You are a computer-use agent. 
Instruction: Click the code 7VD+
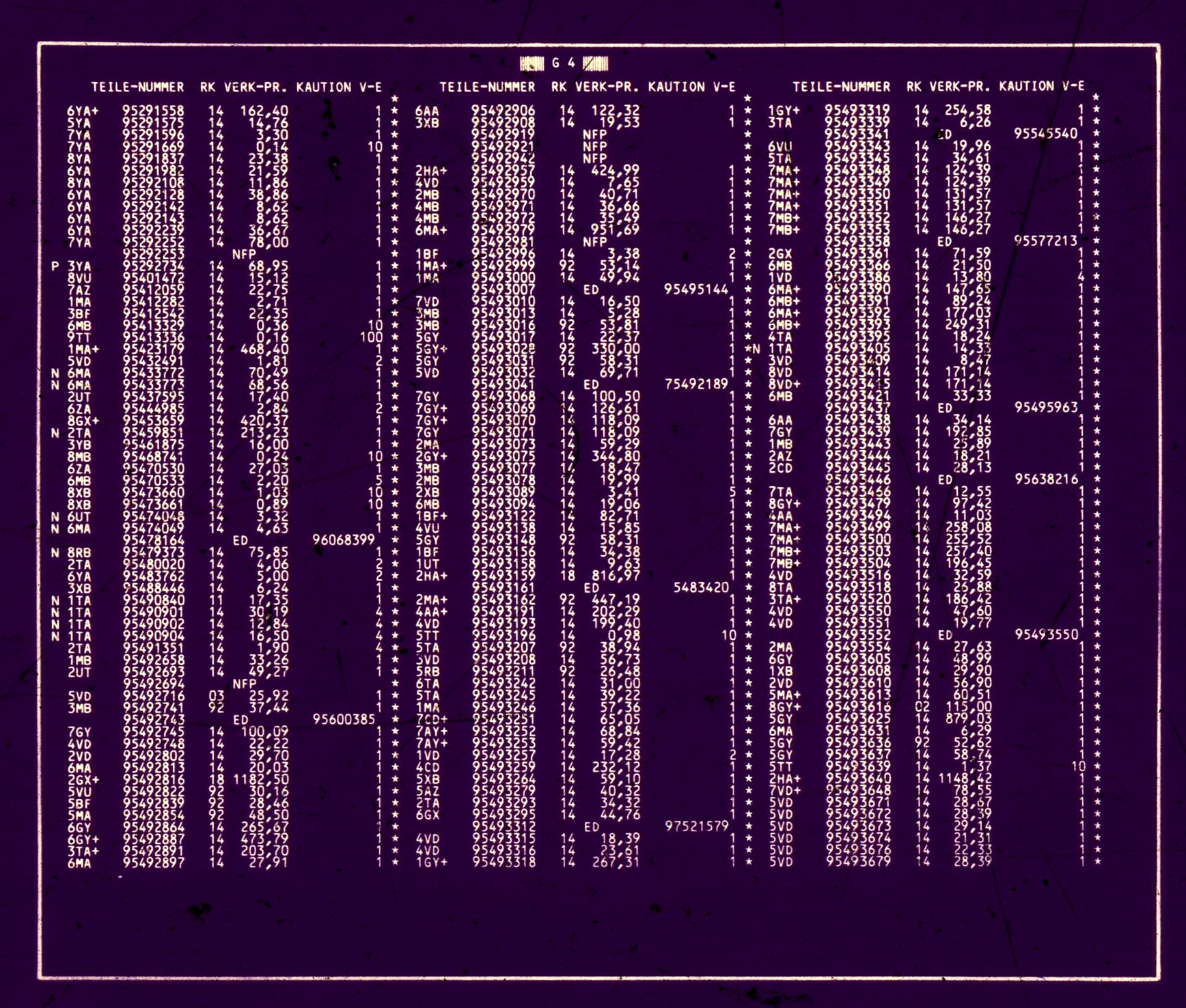pyautogui.click(x=784, y=791)
